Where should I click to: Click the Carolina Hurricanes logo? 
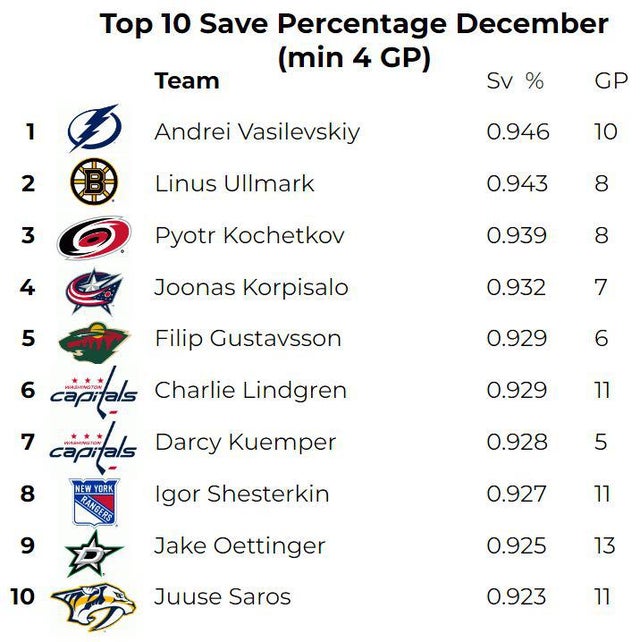[x=93, y=237]
